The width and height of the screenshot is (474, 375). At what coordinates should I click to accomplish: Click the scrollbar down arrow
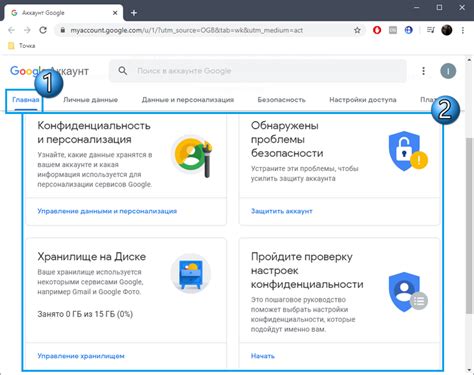[469, 370]
